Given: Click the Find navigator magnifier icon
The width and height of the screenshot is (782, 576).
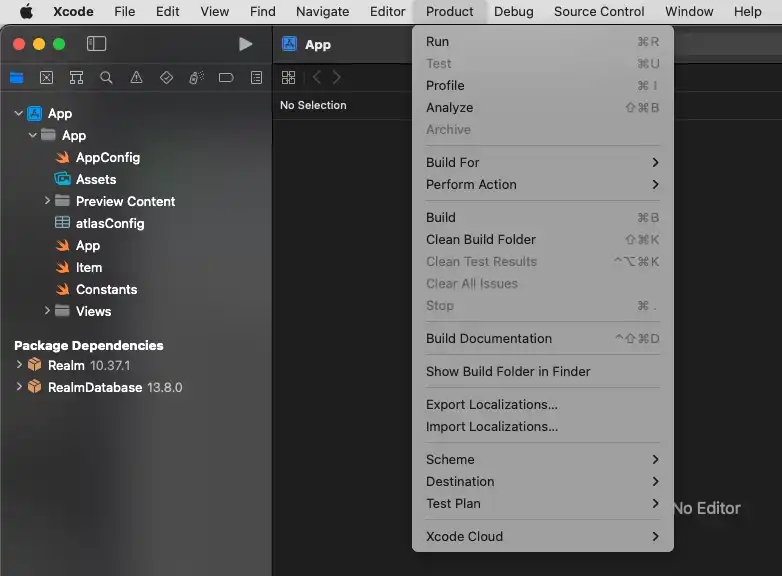Looking at the screenshot, I should coord(106,78).
